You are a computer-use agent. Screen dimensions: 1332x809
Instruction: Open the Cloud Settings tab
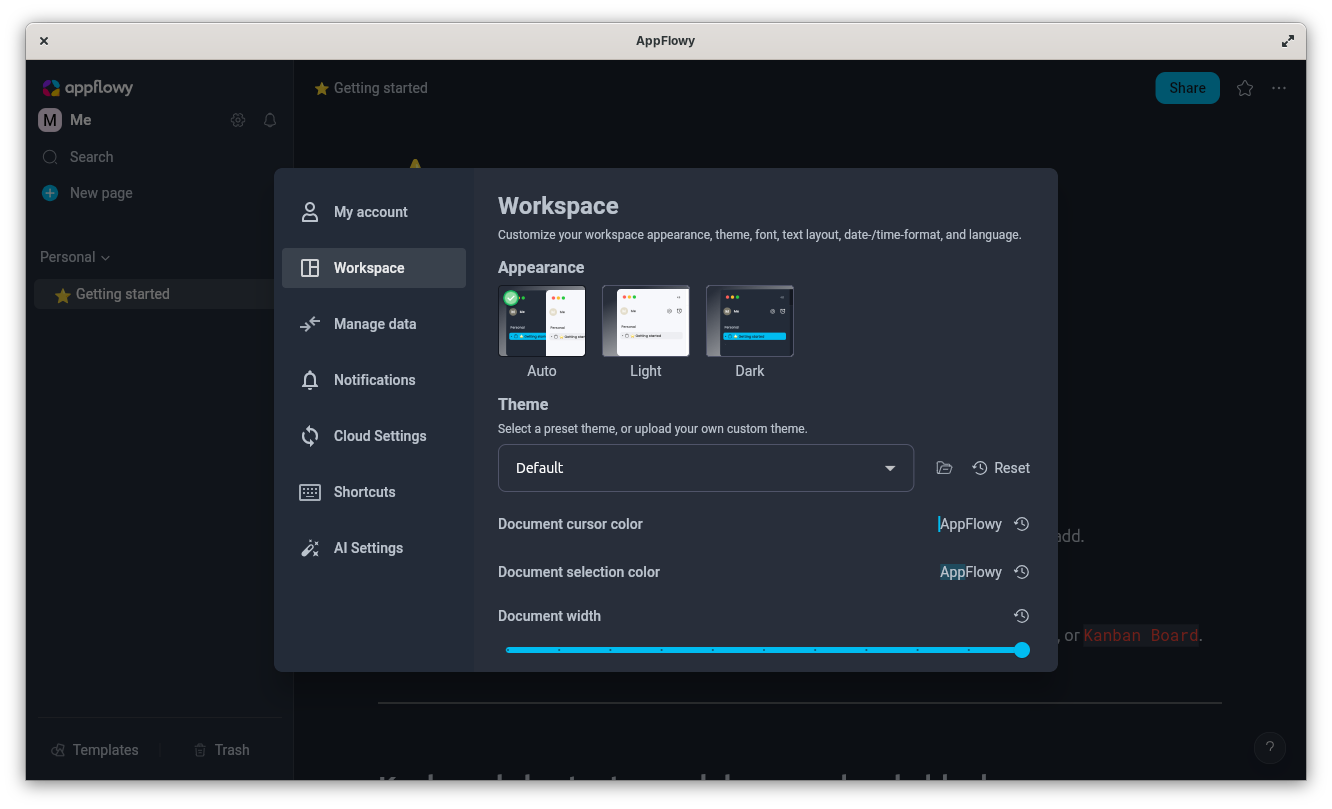pyautogui.click(x=374, y=436)
